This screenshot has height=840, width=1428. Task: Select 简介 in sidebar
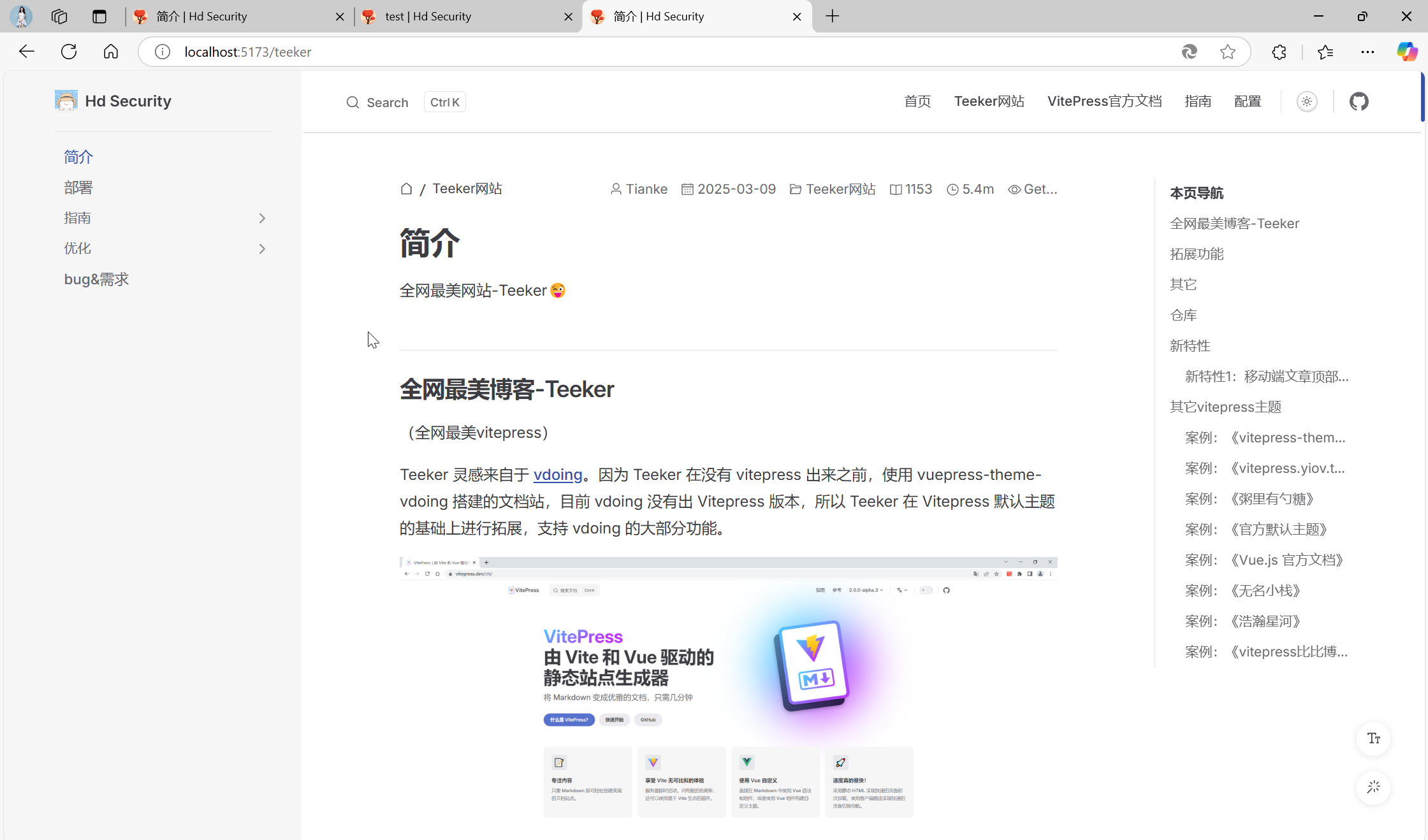click(78, 157)
